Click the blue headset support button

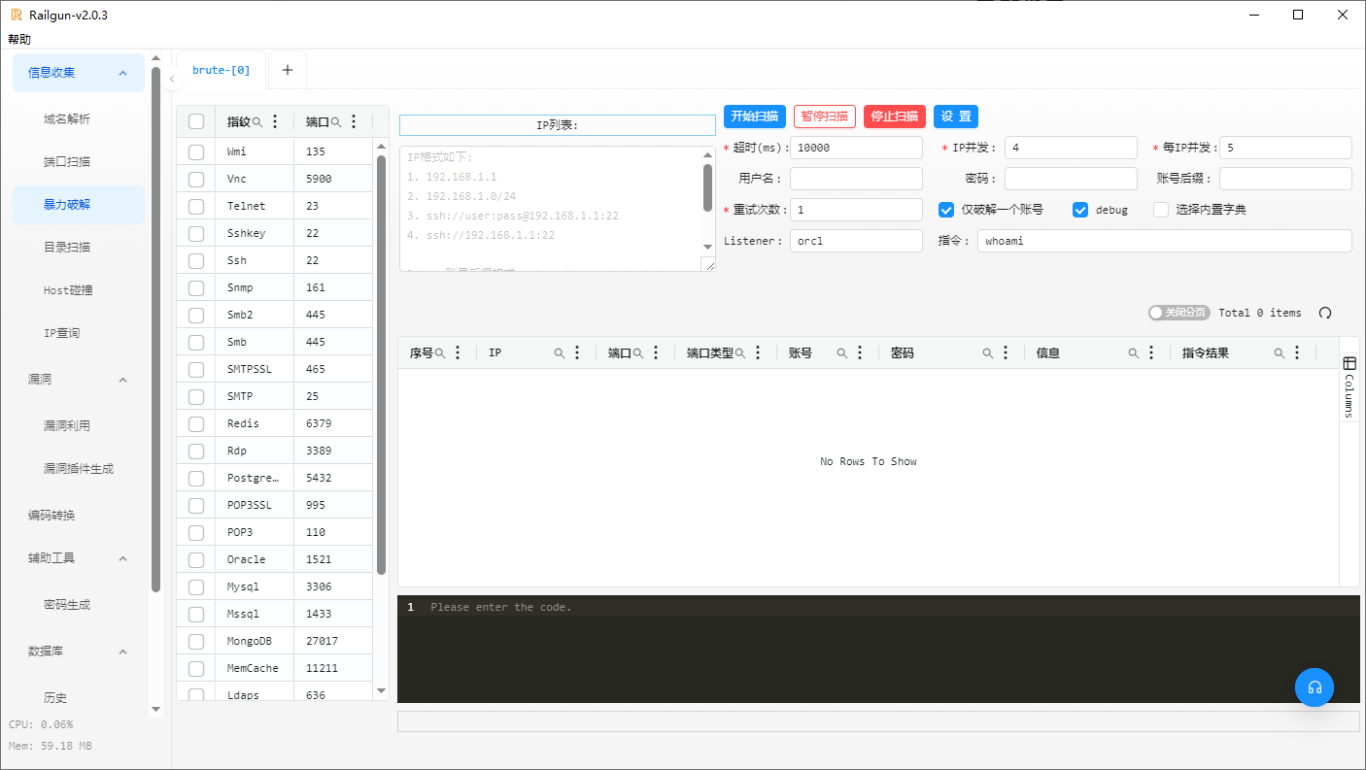[1314, 687]
